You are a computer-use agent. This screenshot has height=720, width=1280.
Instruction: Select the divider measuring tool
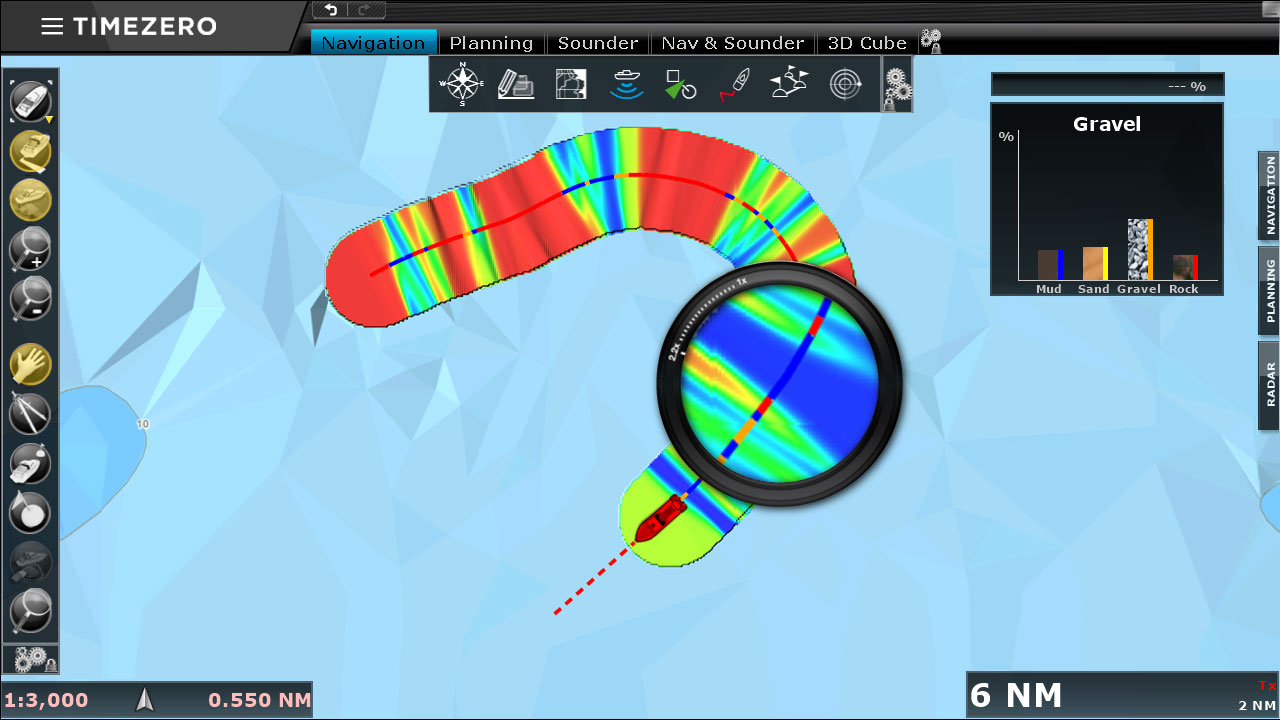click(30, 414)
